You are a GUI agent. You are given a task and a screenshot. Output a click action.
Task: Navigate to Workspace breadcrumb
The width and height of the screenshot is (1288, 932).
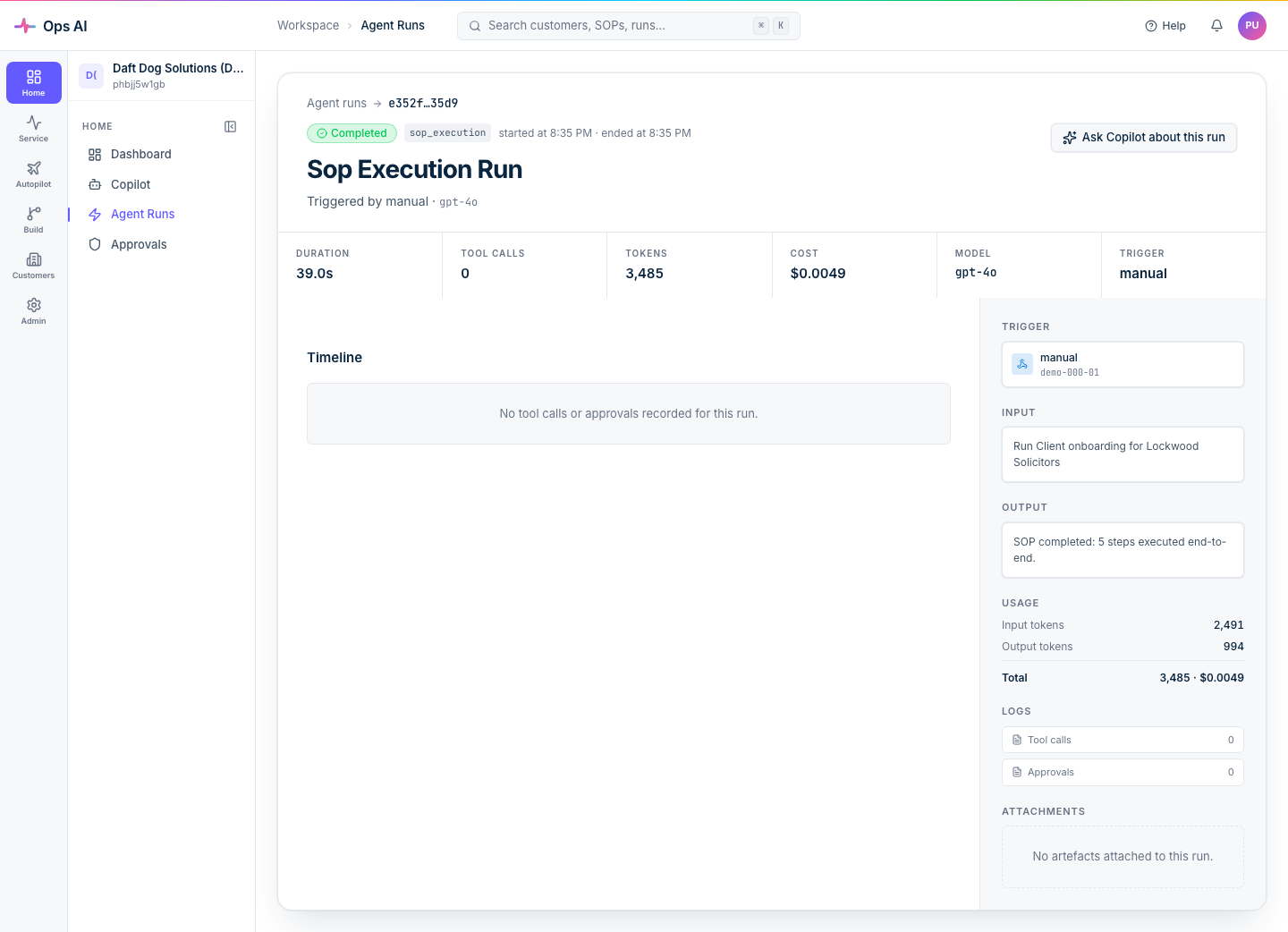pos(308,25)
